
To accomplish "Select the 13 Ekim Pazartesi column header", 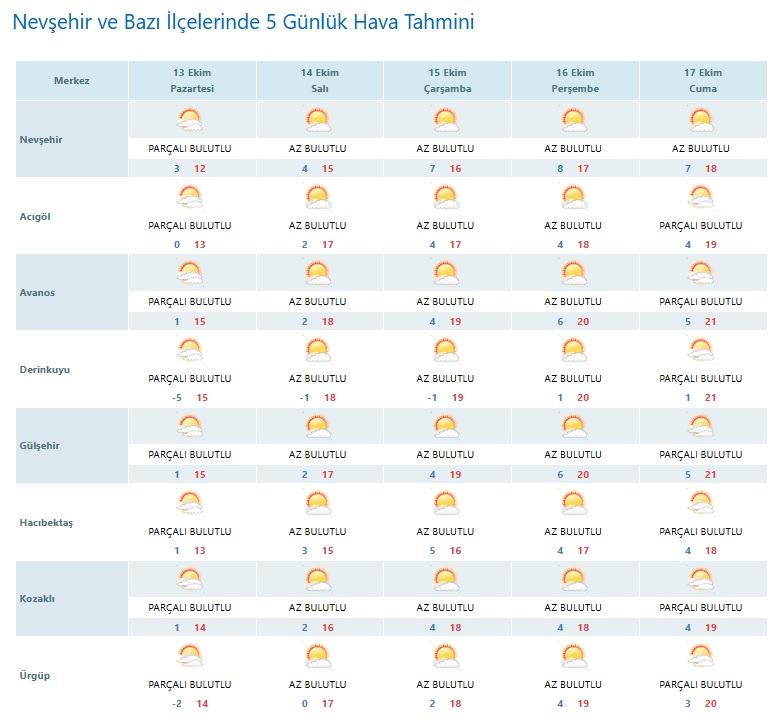I will tap(192, 81).
